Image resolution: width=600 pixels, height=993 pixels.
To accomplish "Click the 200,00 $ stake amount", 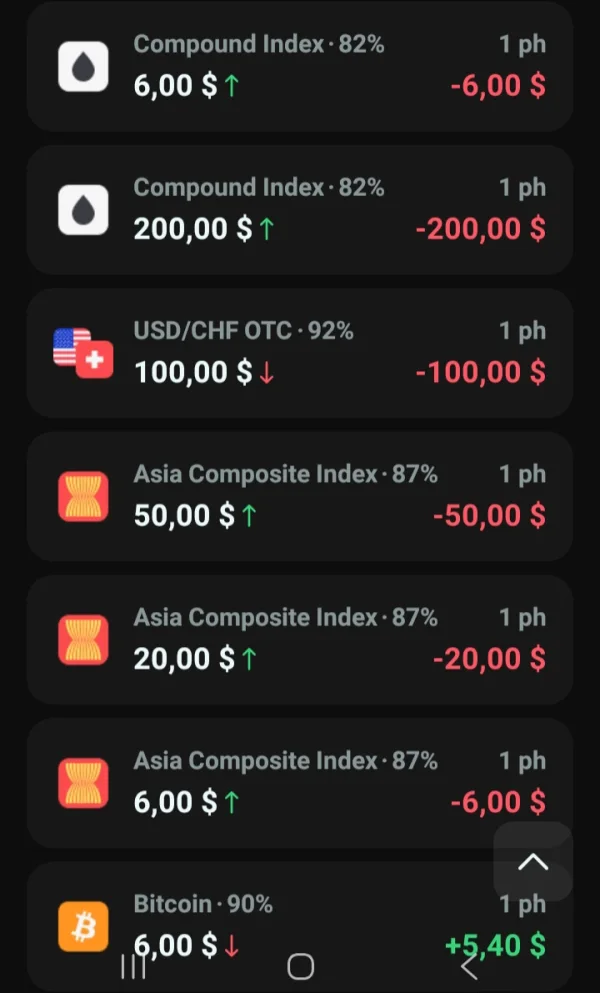I will tap(193, 229).
